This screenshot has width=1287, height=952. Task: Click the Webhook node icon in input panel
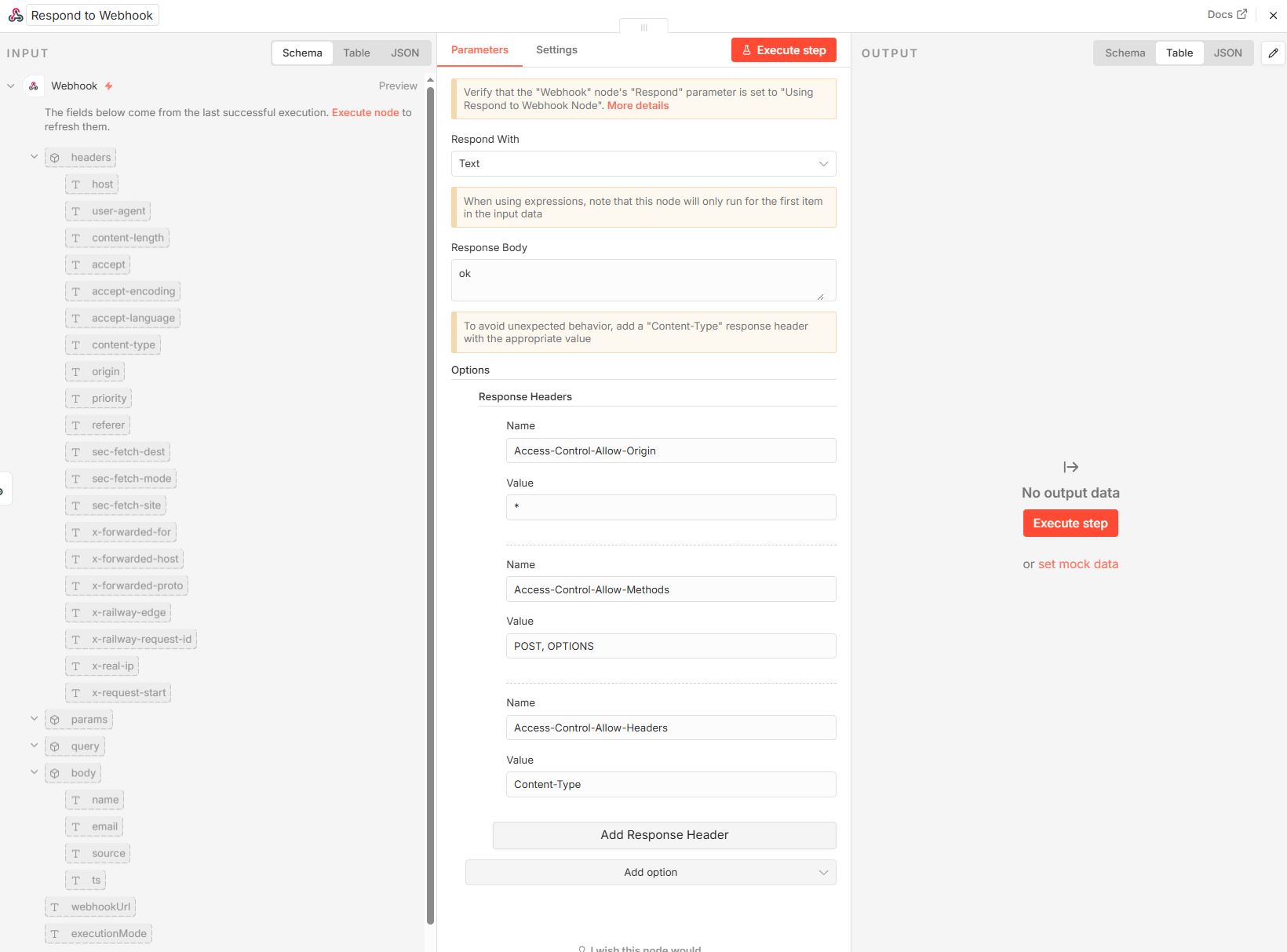click(x=34, y=86)
